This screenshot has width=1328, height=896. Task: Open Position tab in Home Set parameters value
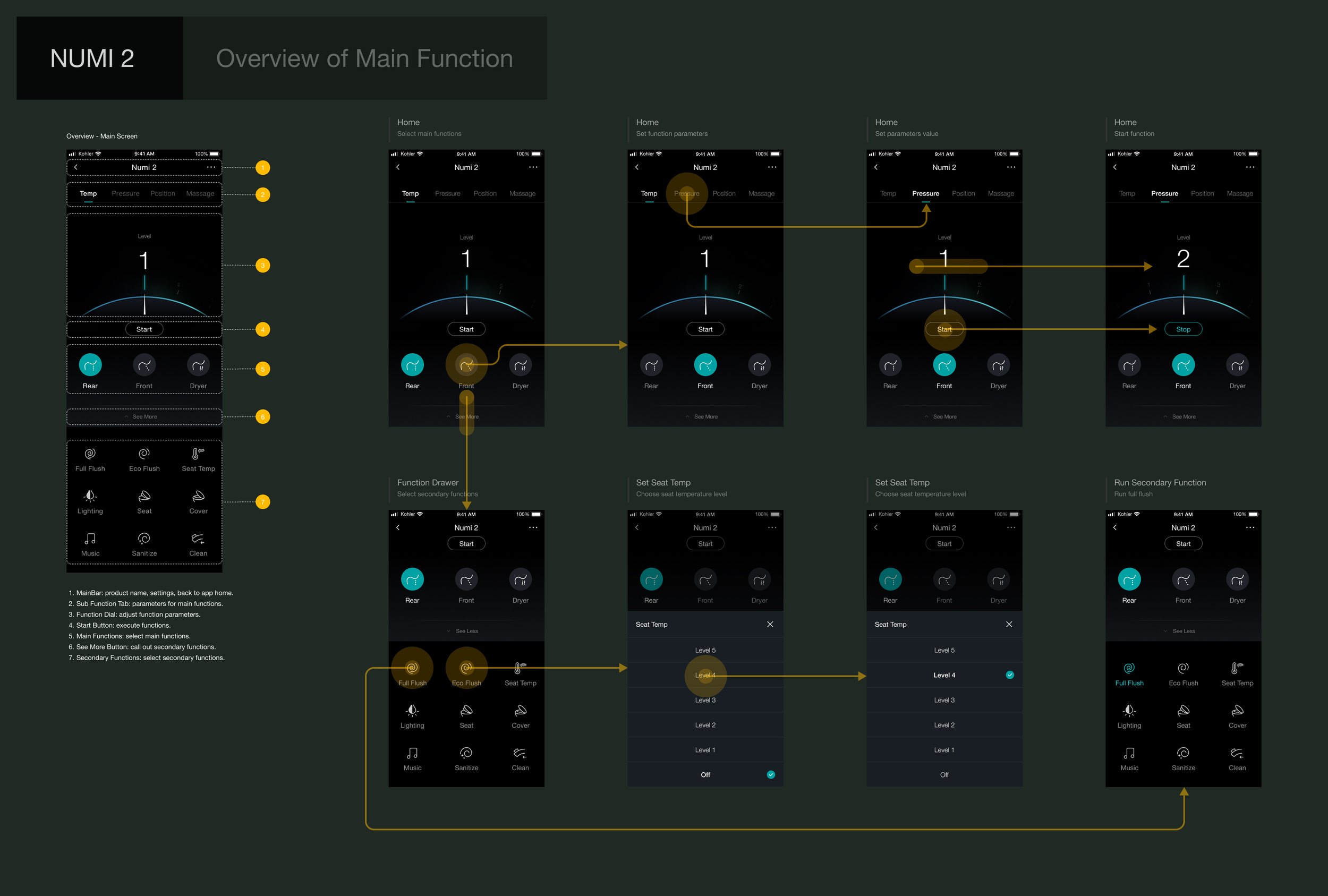(x=964, y=194)
